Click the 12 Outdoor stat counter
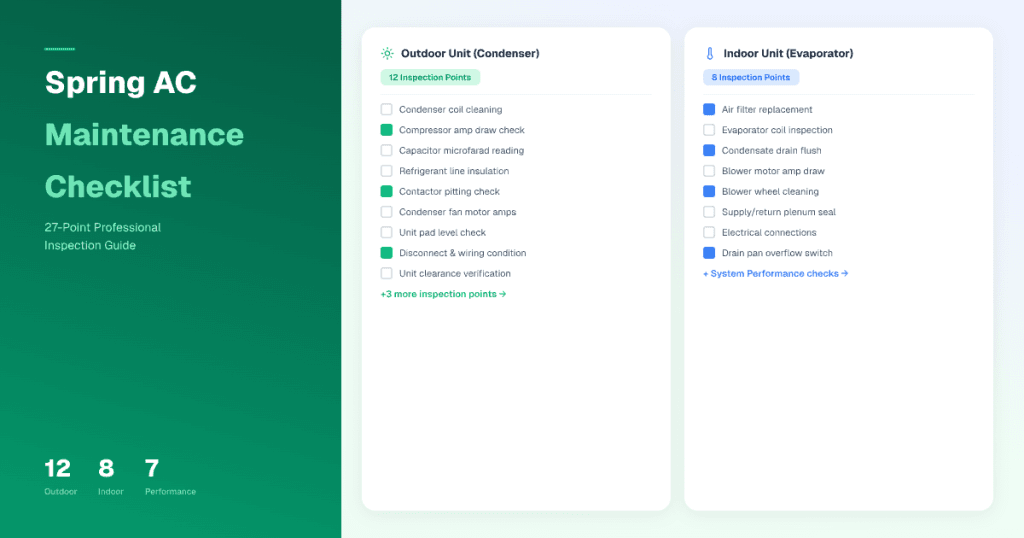The height and width of the screenshot is (538, 1024). 59,475
